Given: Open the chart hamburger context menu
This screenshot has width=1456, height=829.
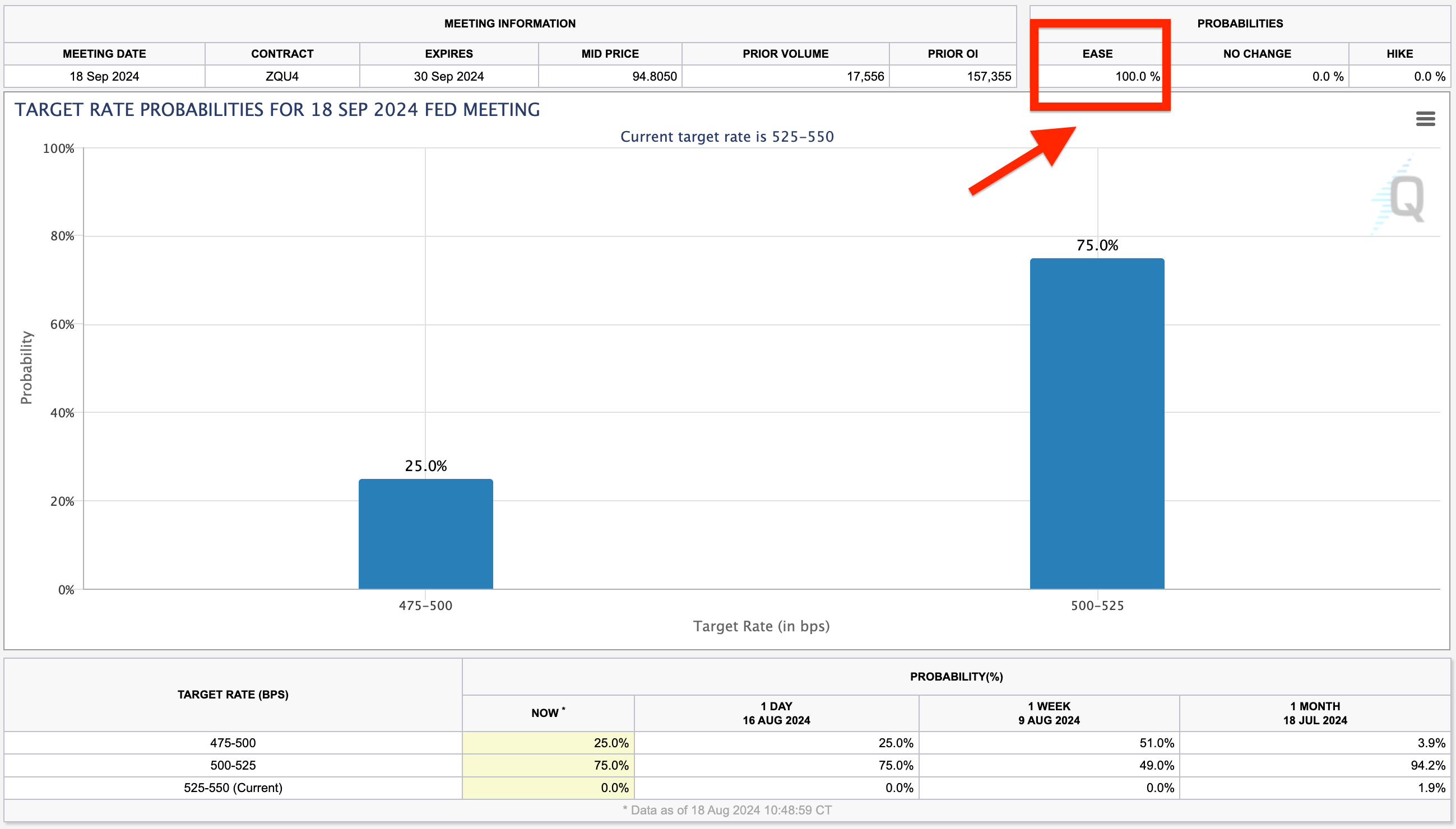Looking at the screenshot, I should pos(1425,119).
